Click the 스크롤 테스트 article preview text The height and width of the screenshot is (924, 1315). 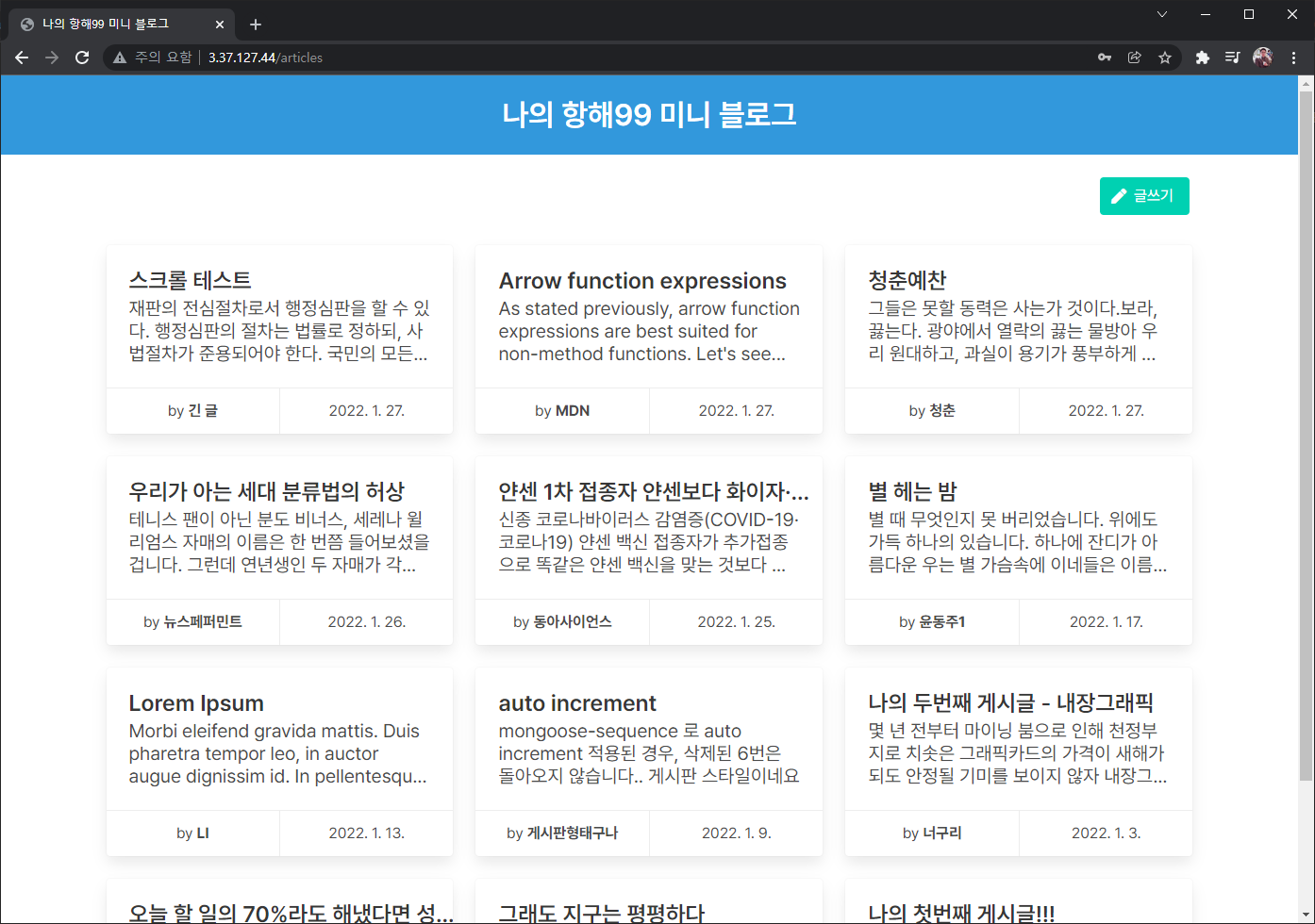[279, 331]
